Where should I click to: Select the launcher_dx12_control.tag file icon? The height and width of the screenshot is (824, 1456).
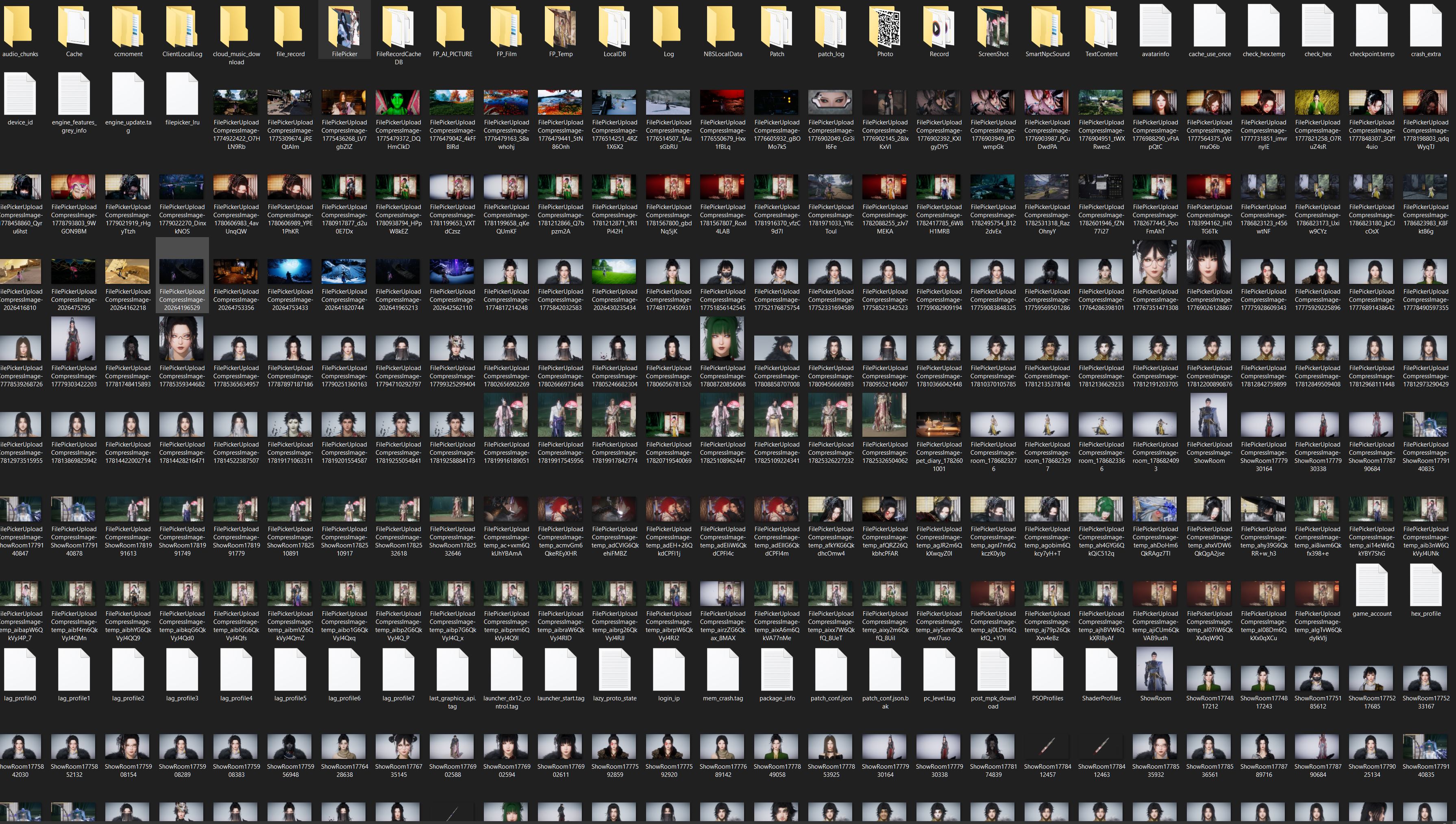506,669
